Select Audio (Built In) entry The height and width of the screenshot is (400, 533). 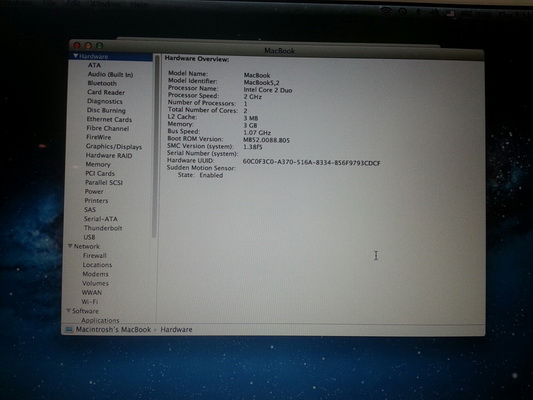(110, 74)
